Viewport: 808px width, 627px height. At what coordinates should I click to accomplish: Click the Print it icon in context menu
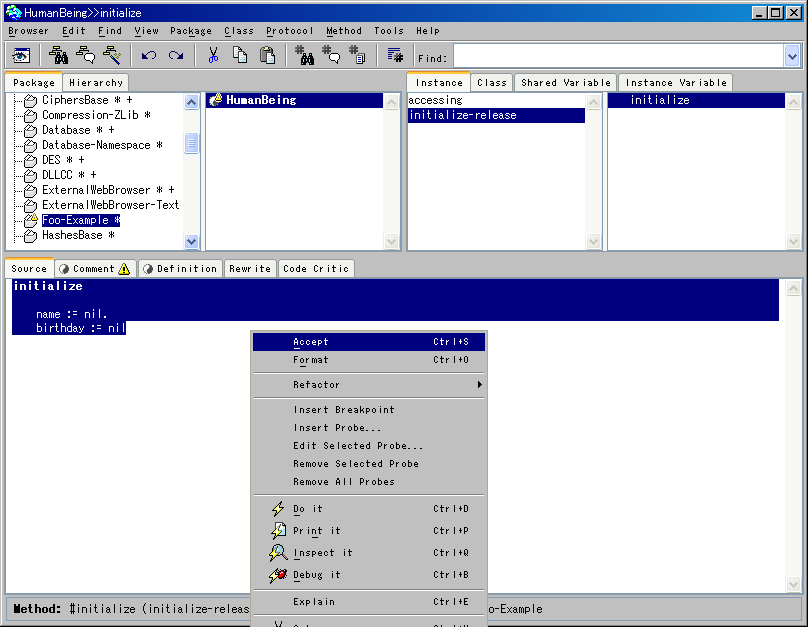pyautogui.click(x=278, y=531)
